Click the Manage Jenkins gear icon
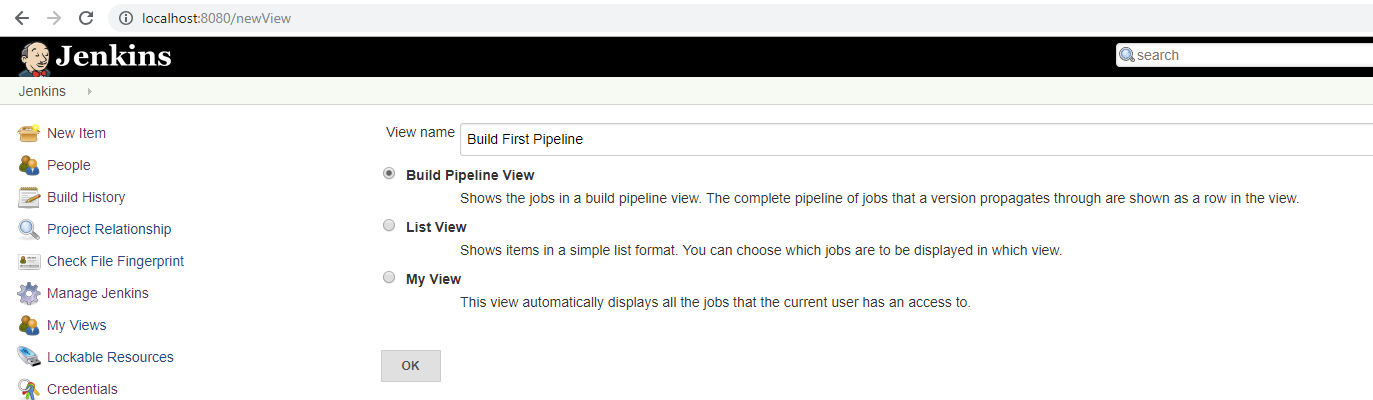The width and height of the screenshot is (1373, 400). coord(29,293)
